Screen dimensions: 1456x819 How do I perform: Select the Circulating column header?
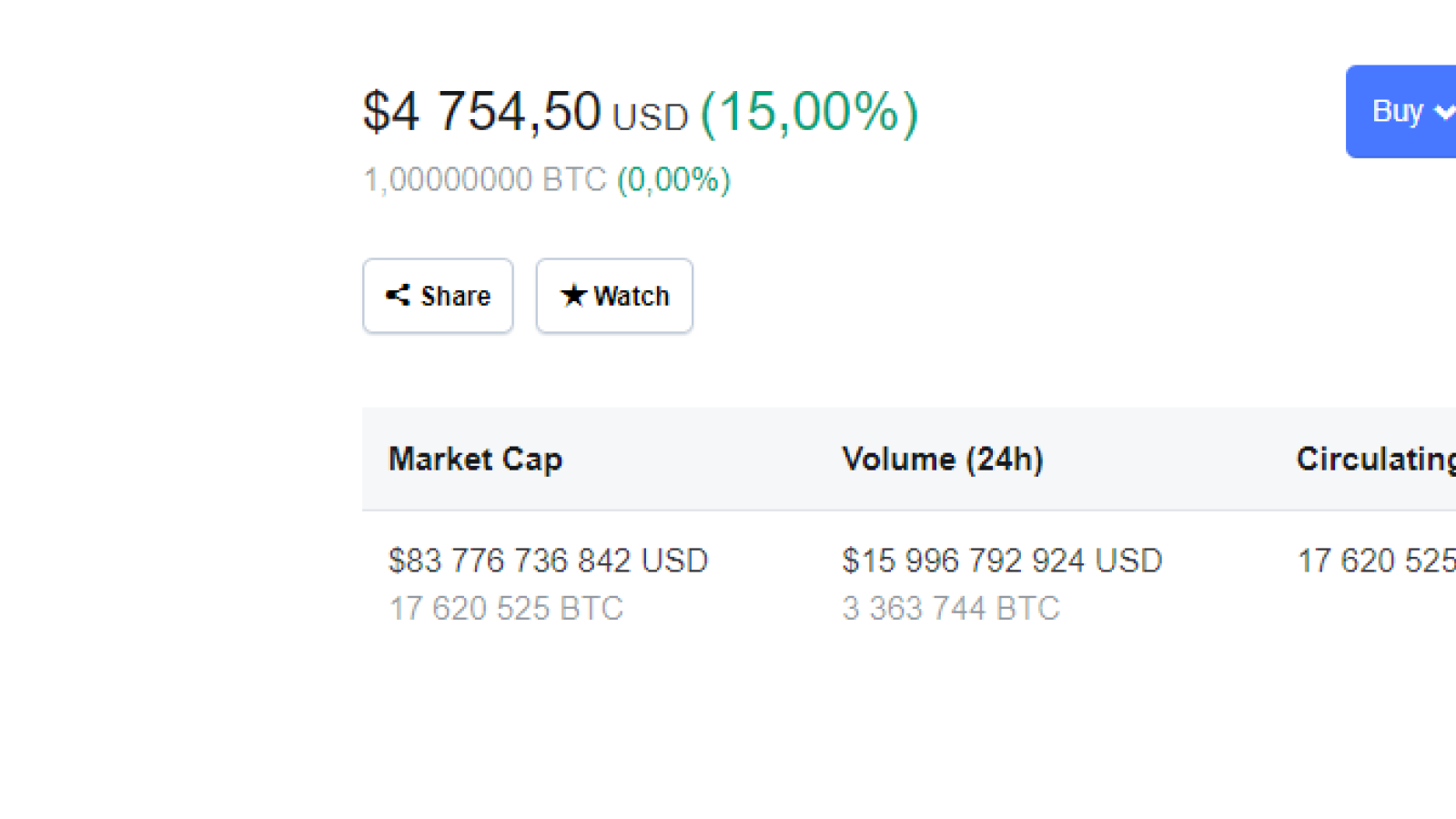[x=1376, y=459]
